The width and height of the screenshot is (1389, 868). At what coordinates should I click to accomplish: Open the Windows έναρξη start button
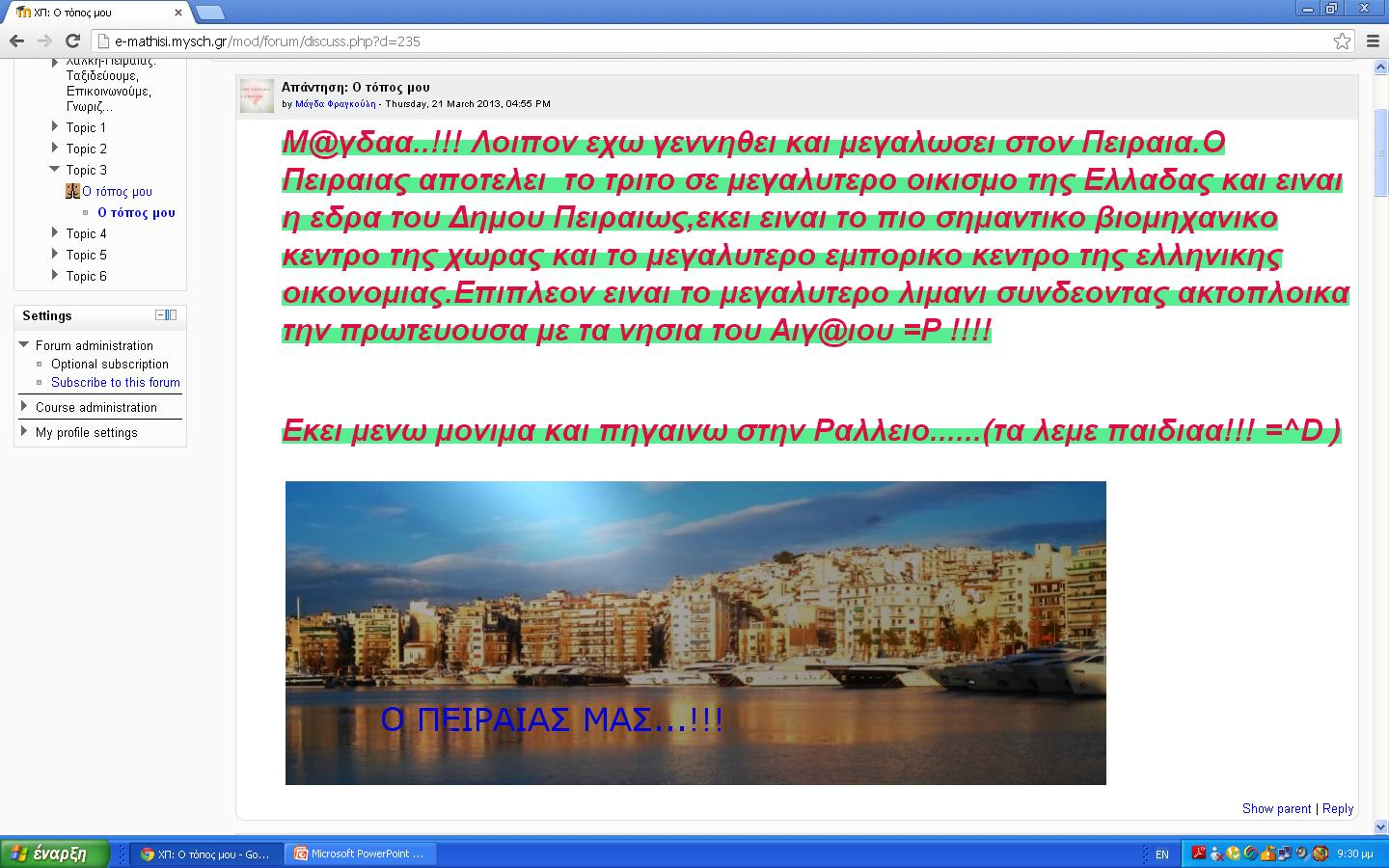[x=55, y=854]
